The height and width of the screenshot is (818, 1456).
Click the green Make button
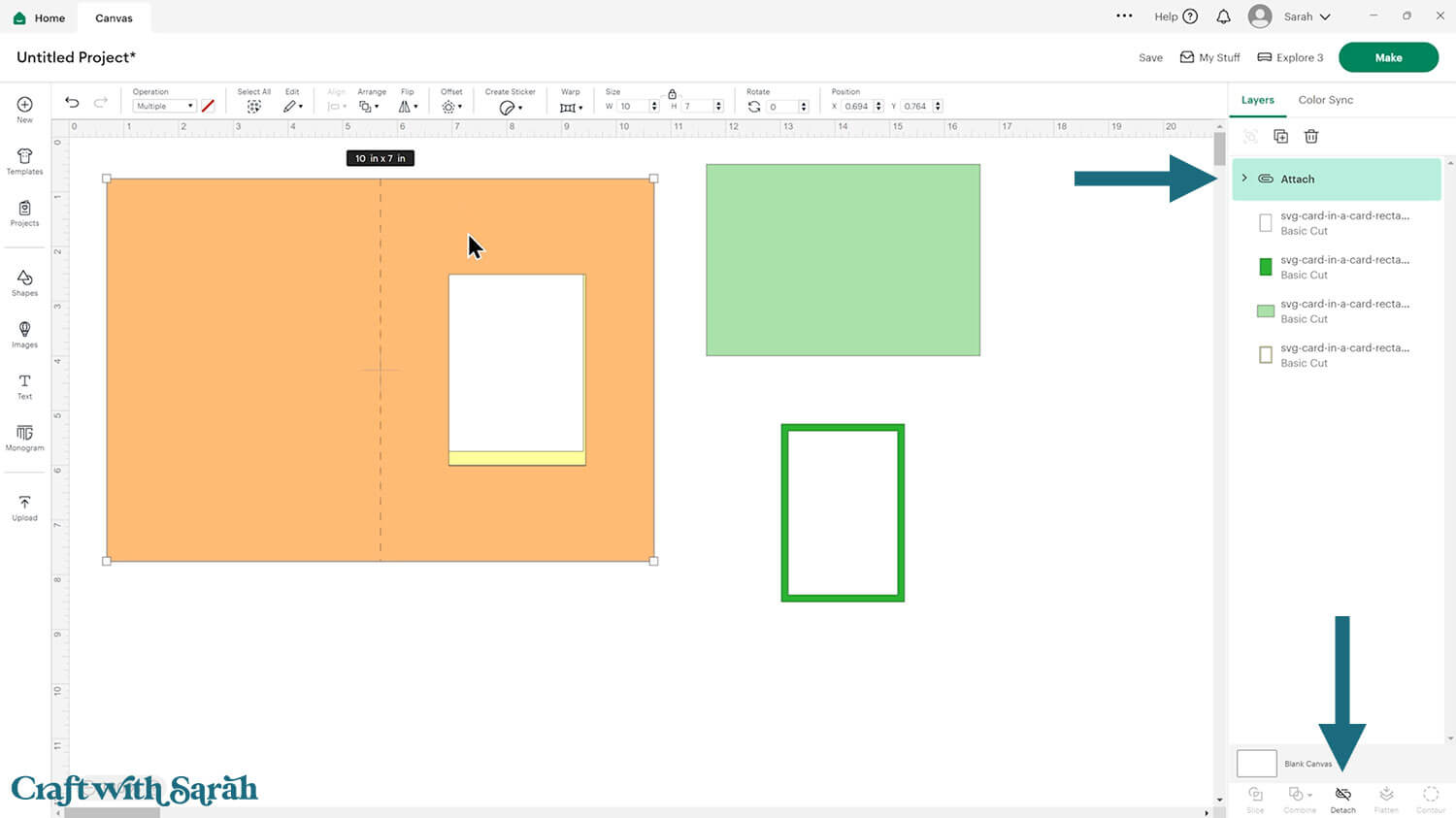[1387, 57]
